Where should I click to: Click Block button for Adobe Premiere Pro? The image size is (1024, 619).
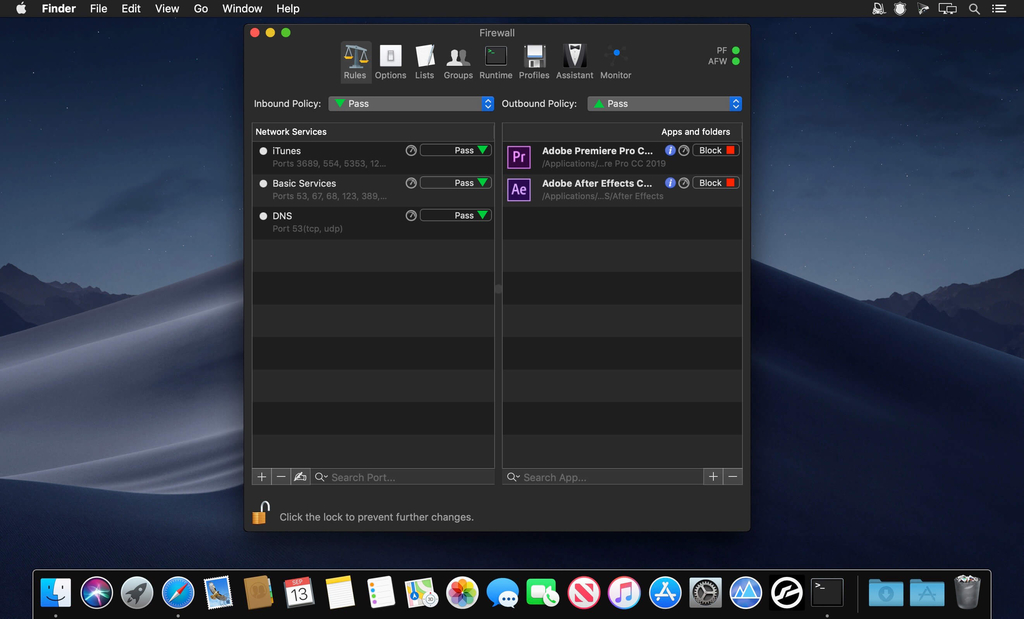click(716, 151)
